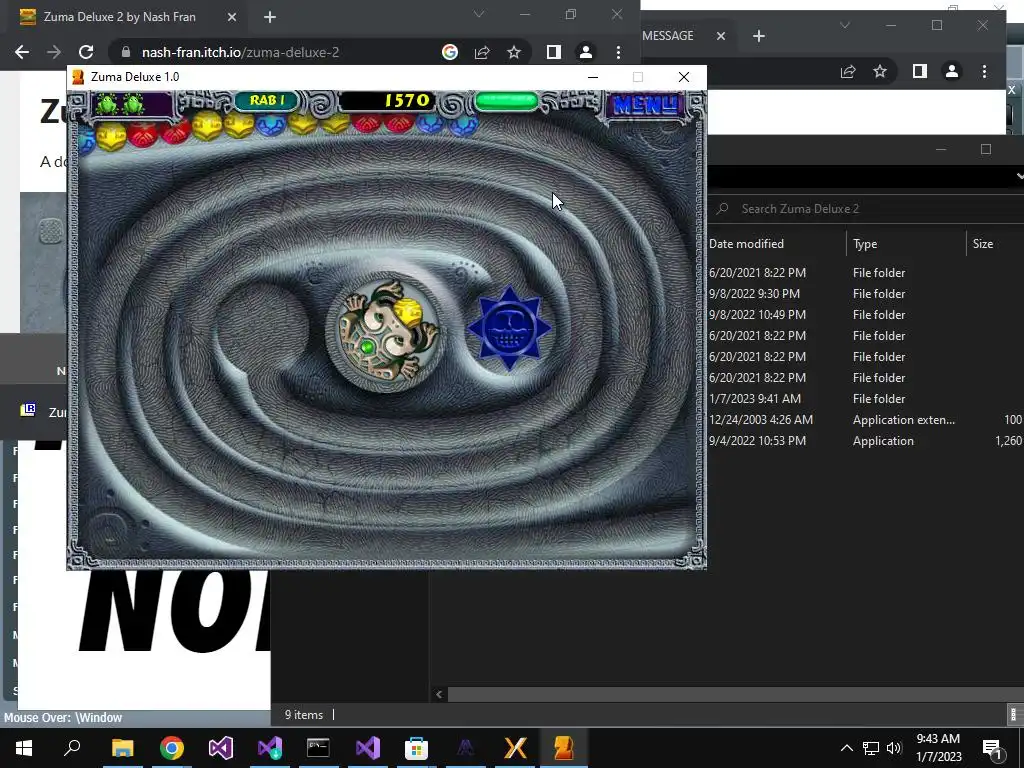Go back in the Zuma Deluxe Chrome window
1024x768 pixels.
22,52
